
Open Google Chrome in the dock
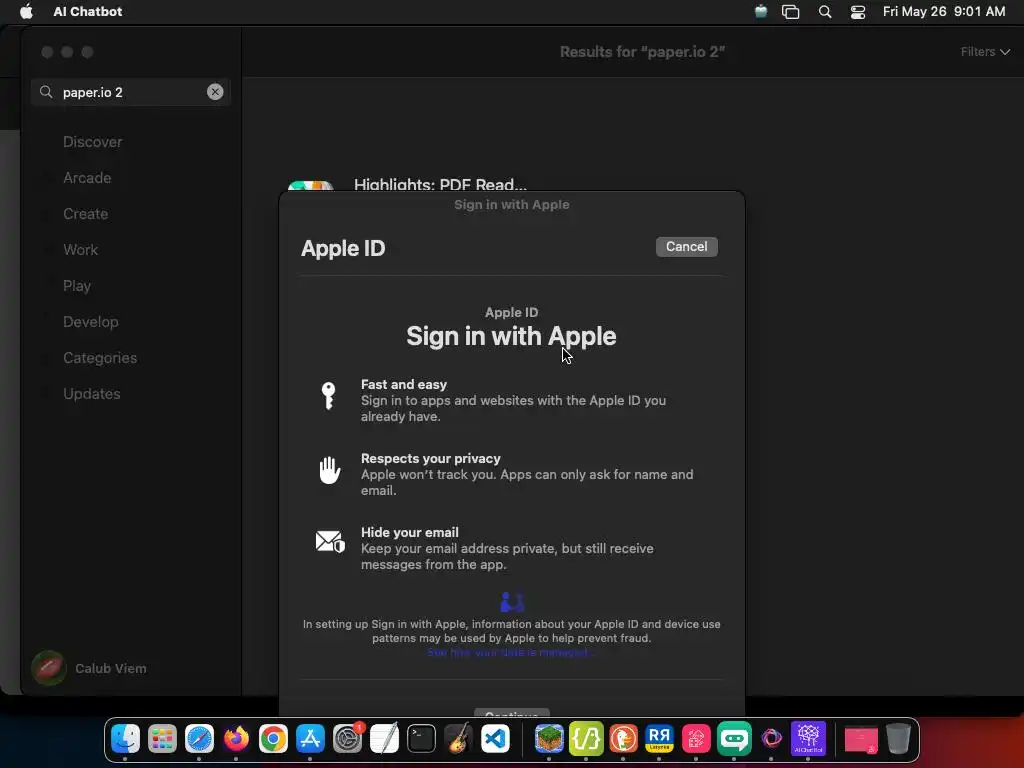click(273, 739)
